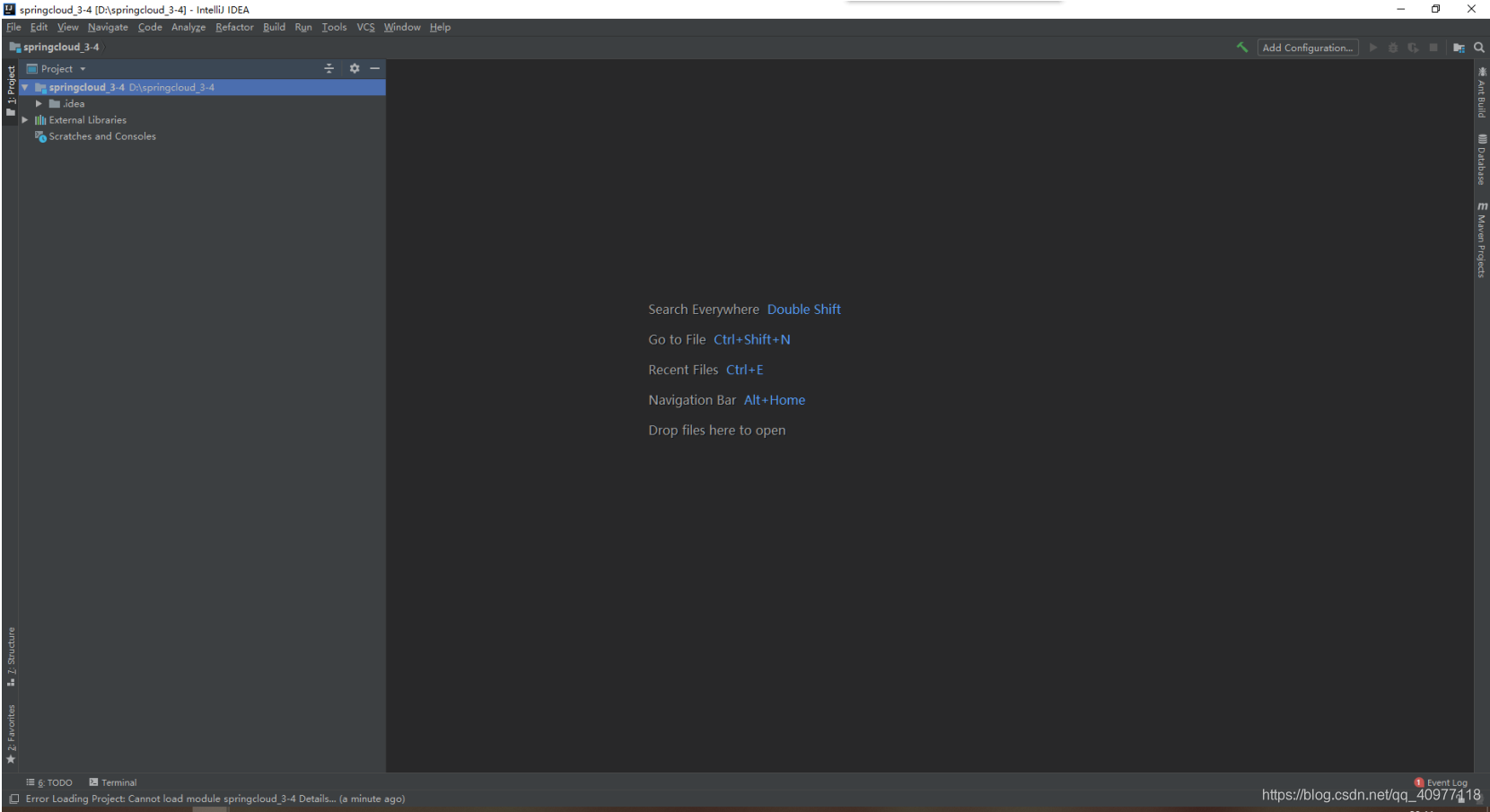Open the Add Configuration dropdown
Screen dimensions: 1490x812
click(1308, 48)
